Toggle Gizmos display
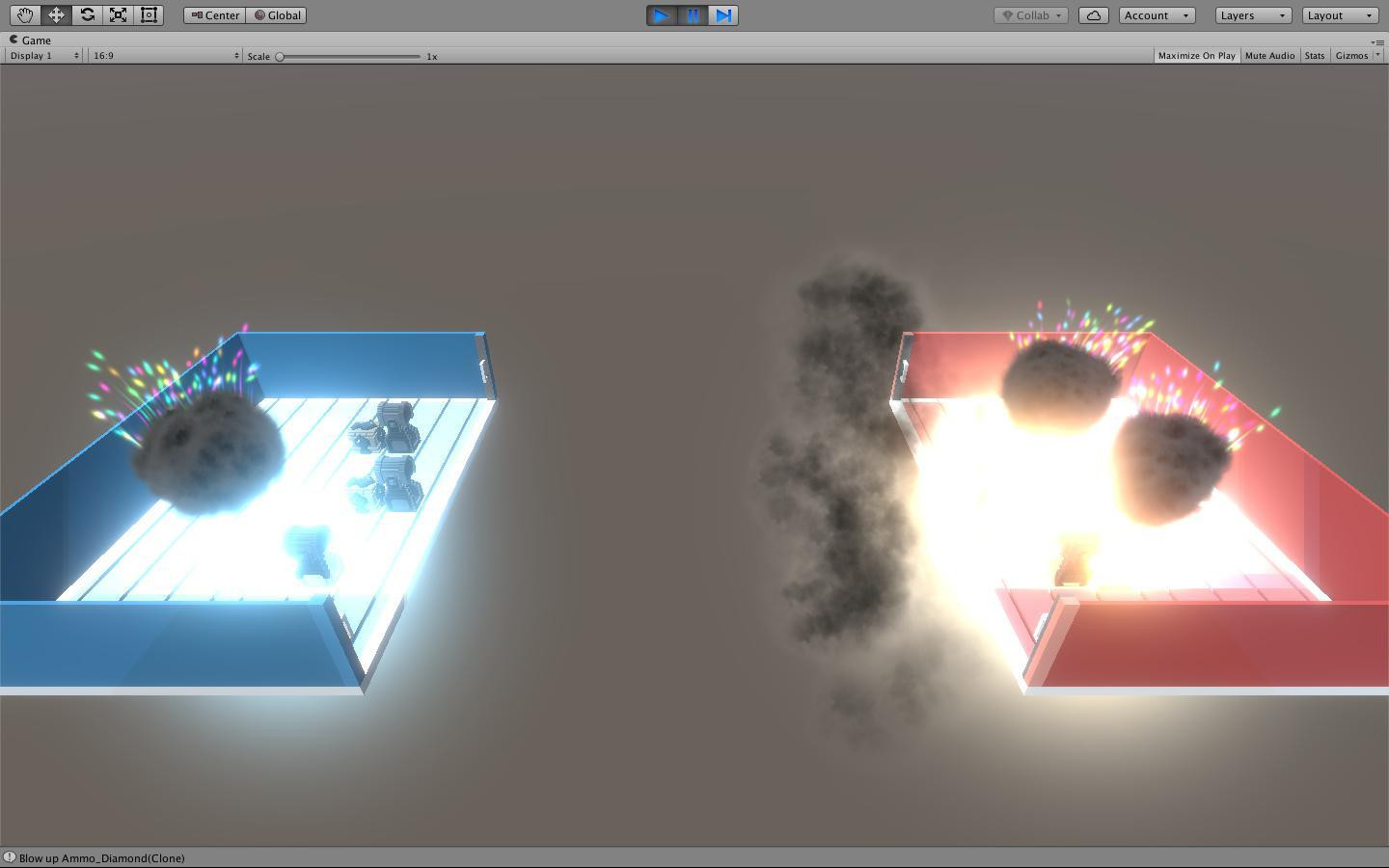 click(1350, 56)
